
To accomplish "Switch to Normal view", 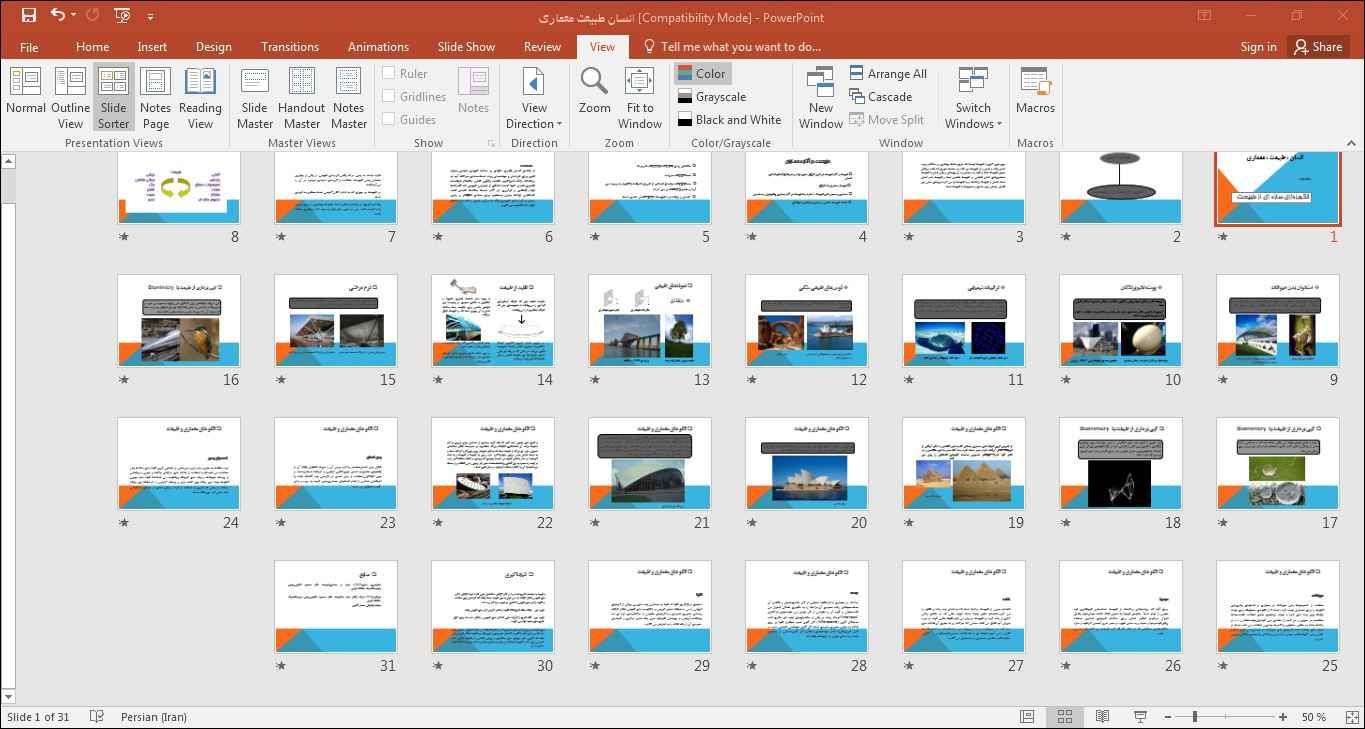I will tap(26, 96).
